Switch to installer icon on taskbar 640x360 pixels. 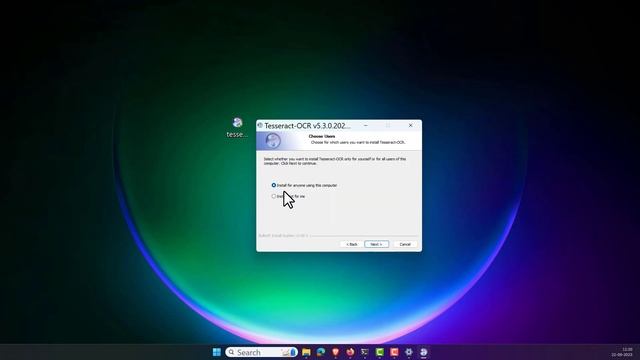click(x=424, y=352)
